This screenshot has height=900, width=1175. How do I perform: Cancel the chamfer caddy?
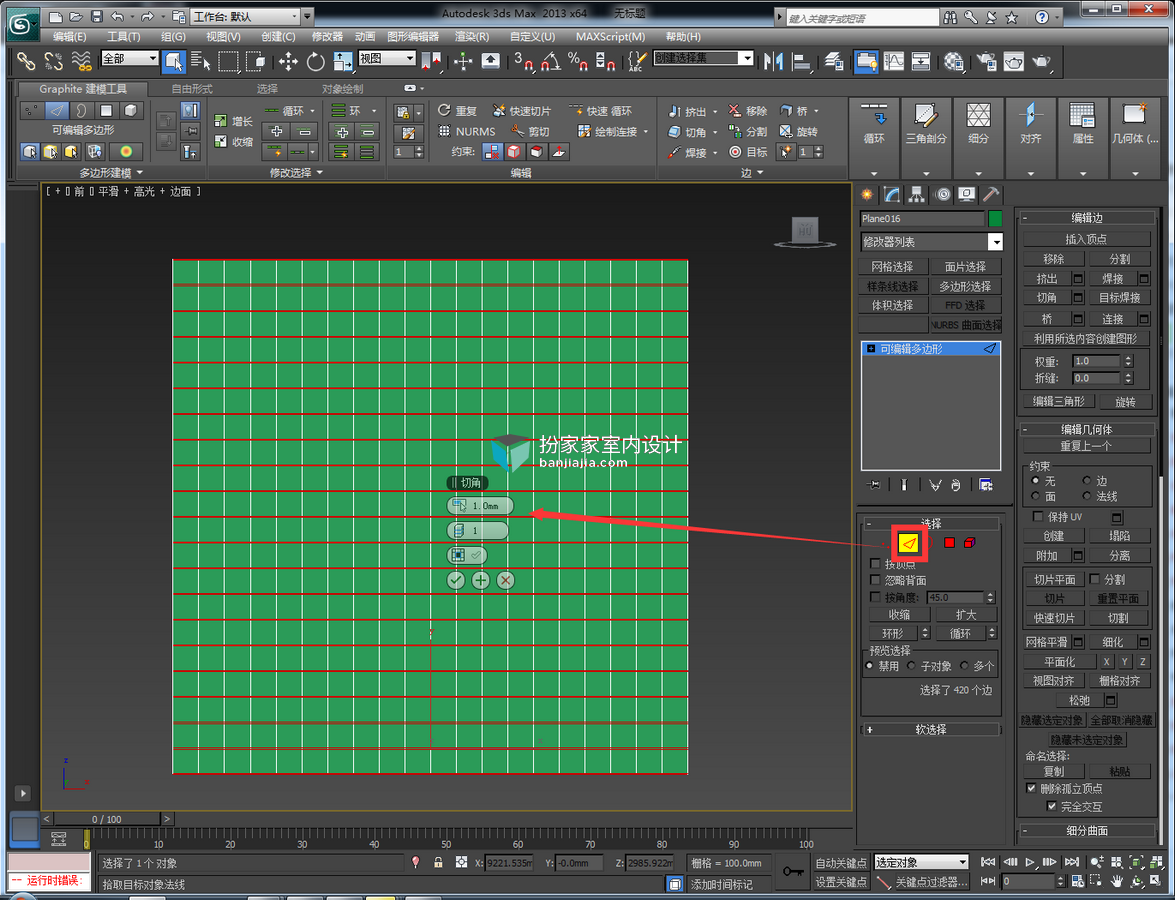point(506,580)
